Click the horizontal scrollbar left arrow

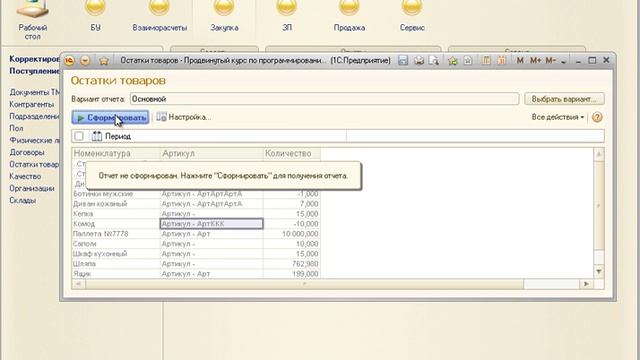(x=78, y=284)
